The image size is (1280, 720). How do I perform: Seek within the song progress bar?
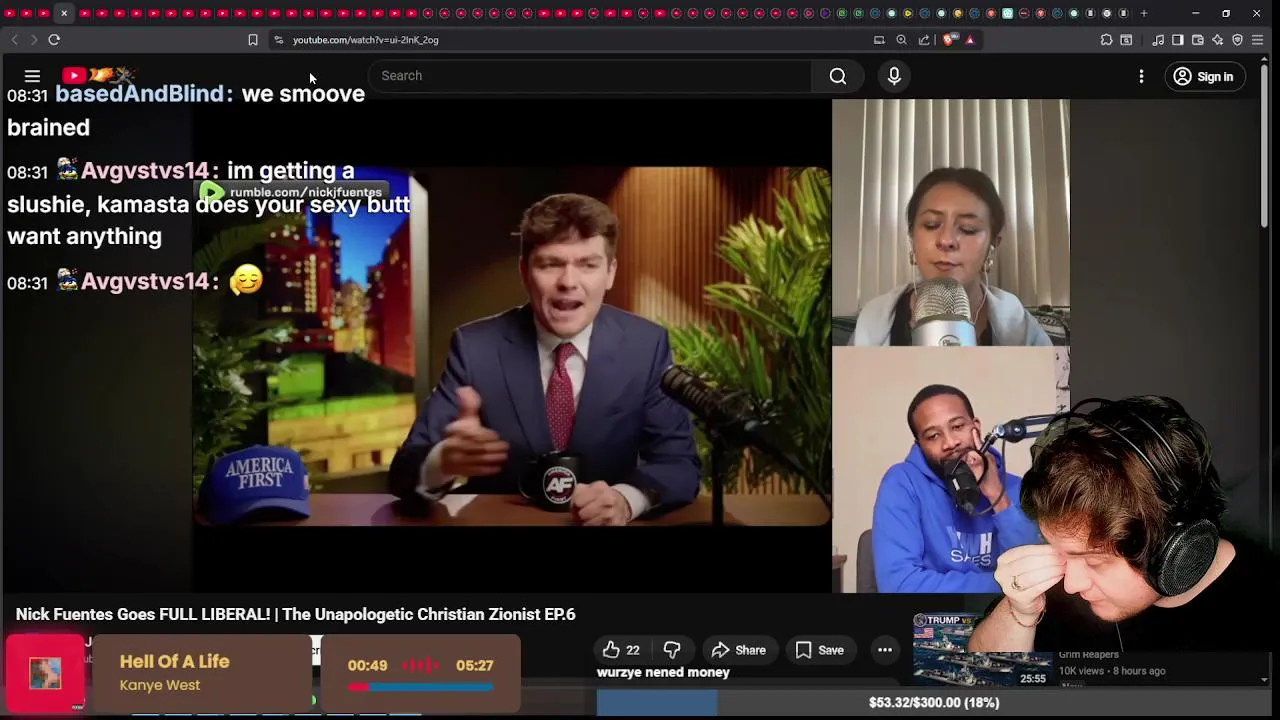[420, 687]
